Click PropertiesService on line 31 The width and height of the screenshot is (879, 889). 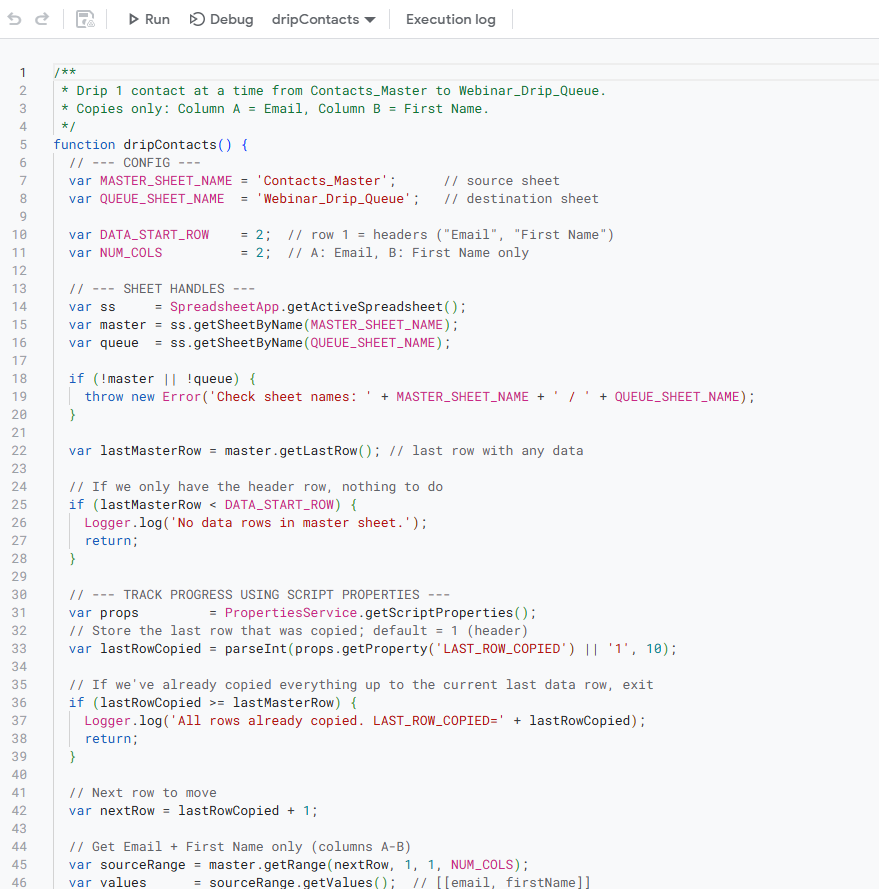click(288, 612)
